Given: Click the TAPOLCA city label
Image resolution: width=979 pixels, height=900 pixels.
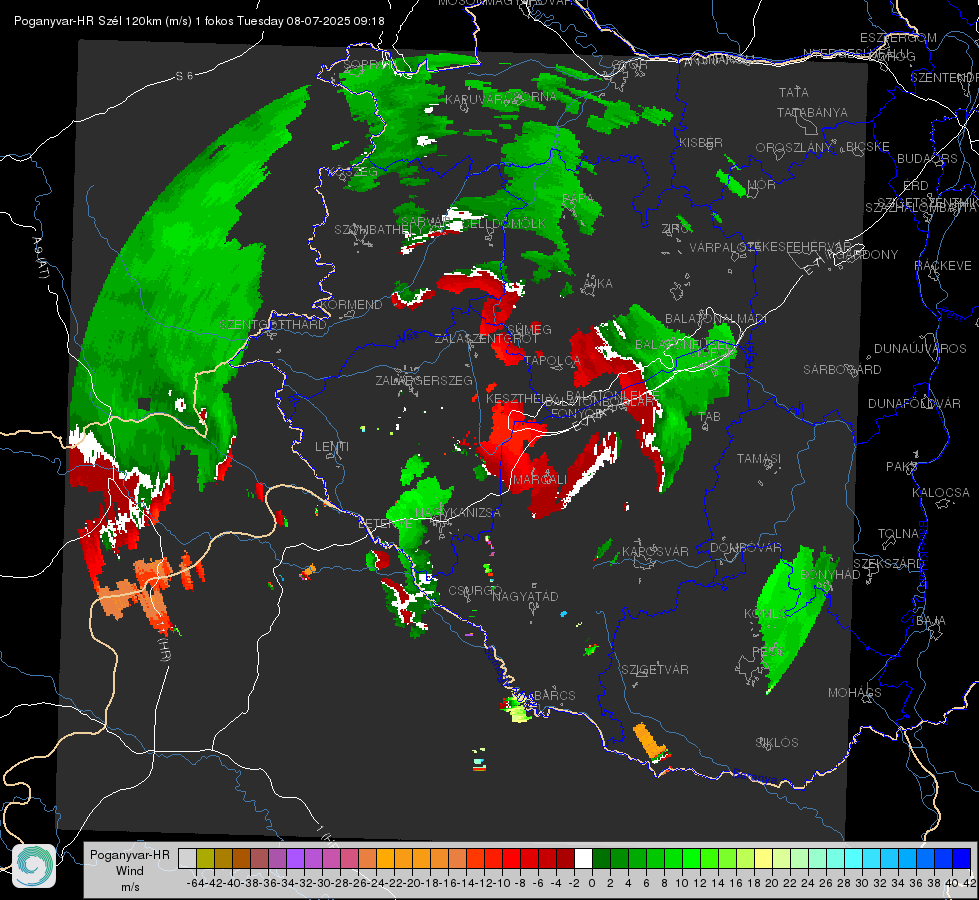Looking at the screenshot, I should click(552, 360).
